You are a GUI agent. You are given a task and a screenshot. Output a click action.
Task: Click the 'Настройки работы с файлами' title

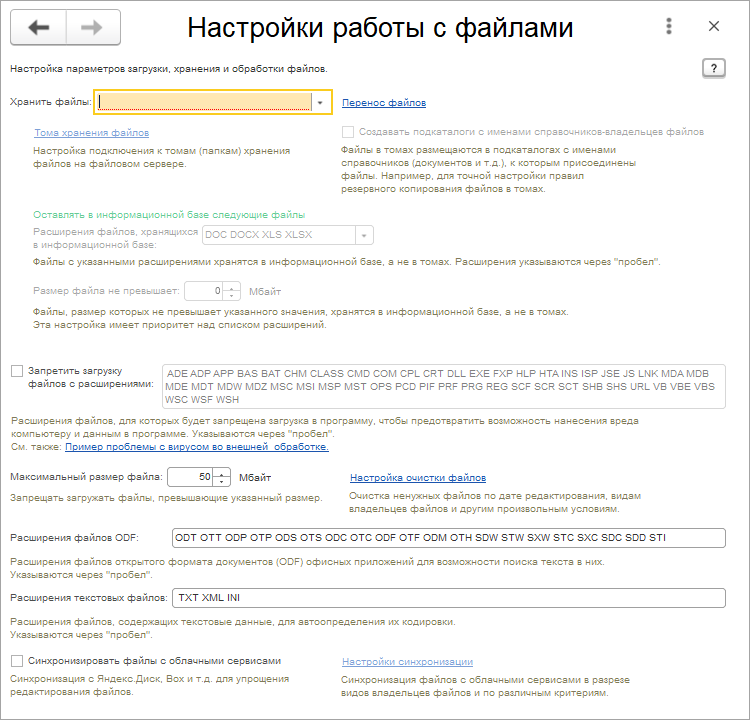click(x=380, y=27)
